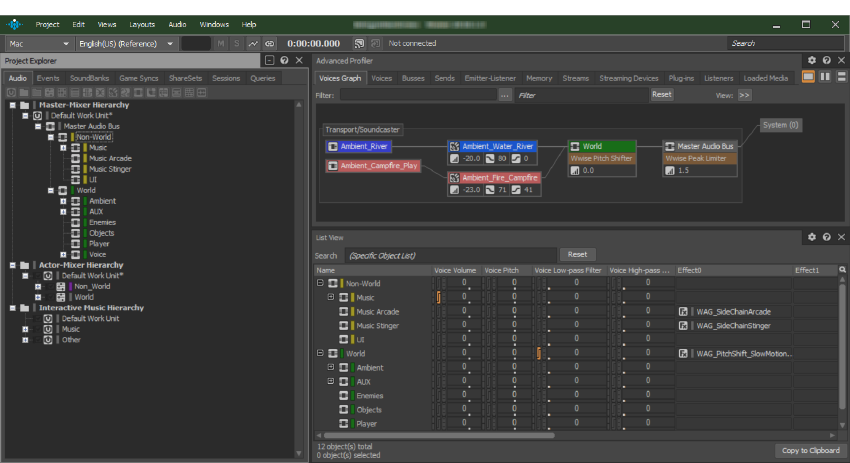
Task: Open the Layouts menu
Action: 142,23
